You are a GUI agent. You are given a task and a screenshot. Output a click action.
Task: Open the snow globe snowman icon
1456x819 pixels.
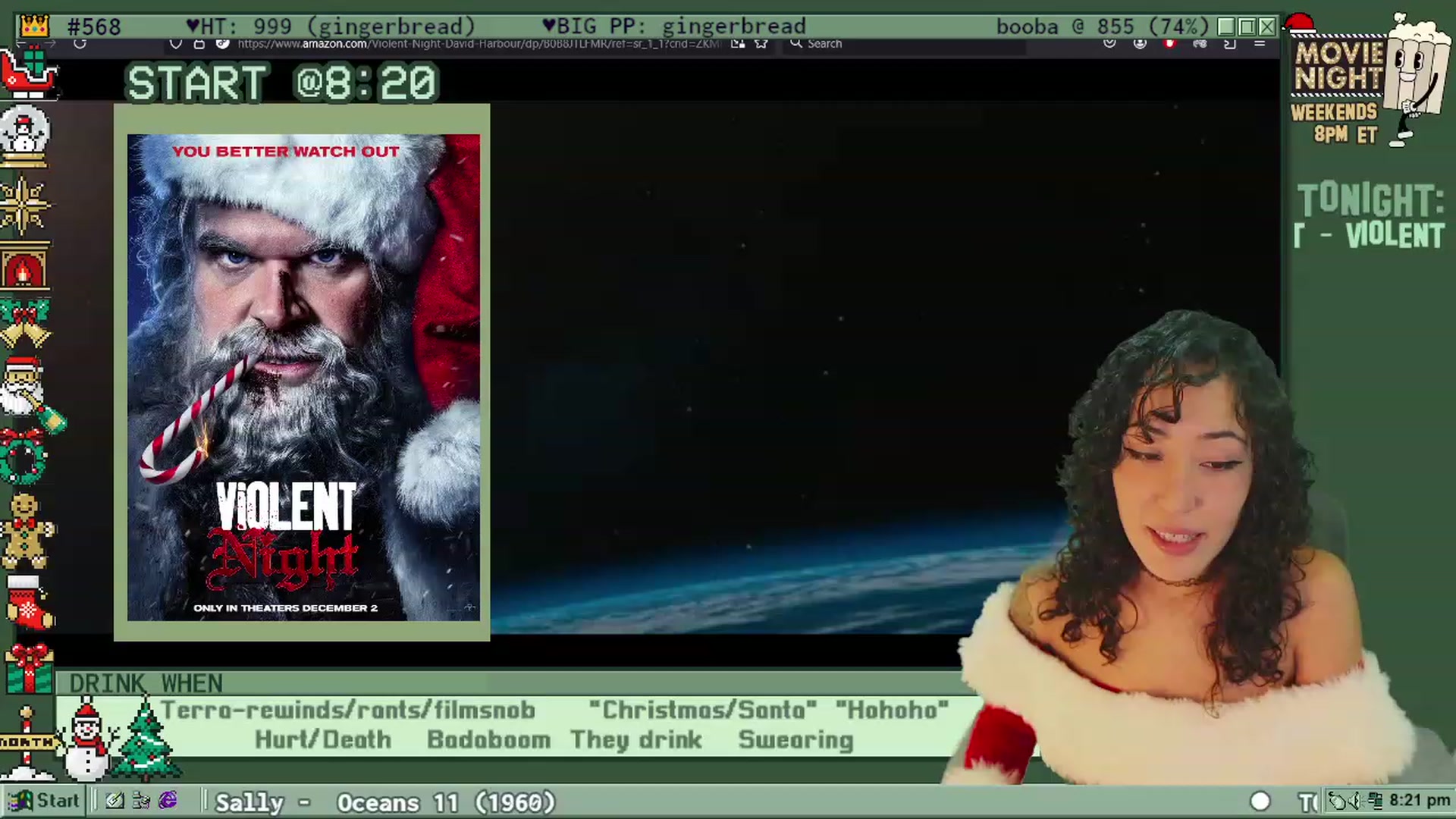(x=25, y=136)
